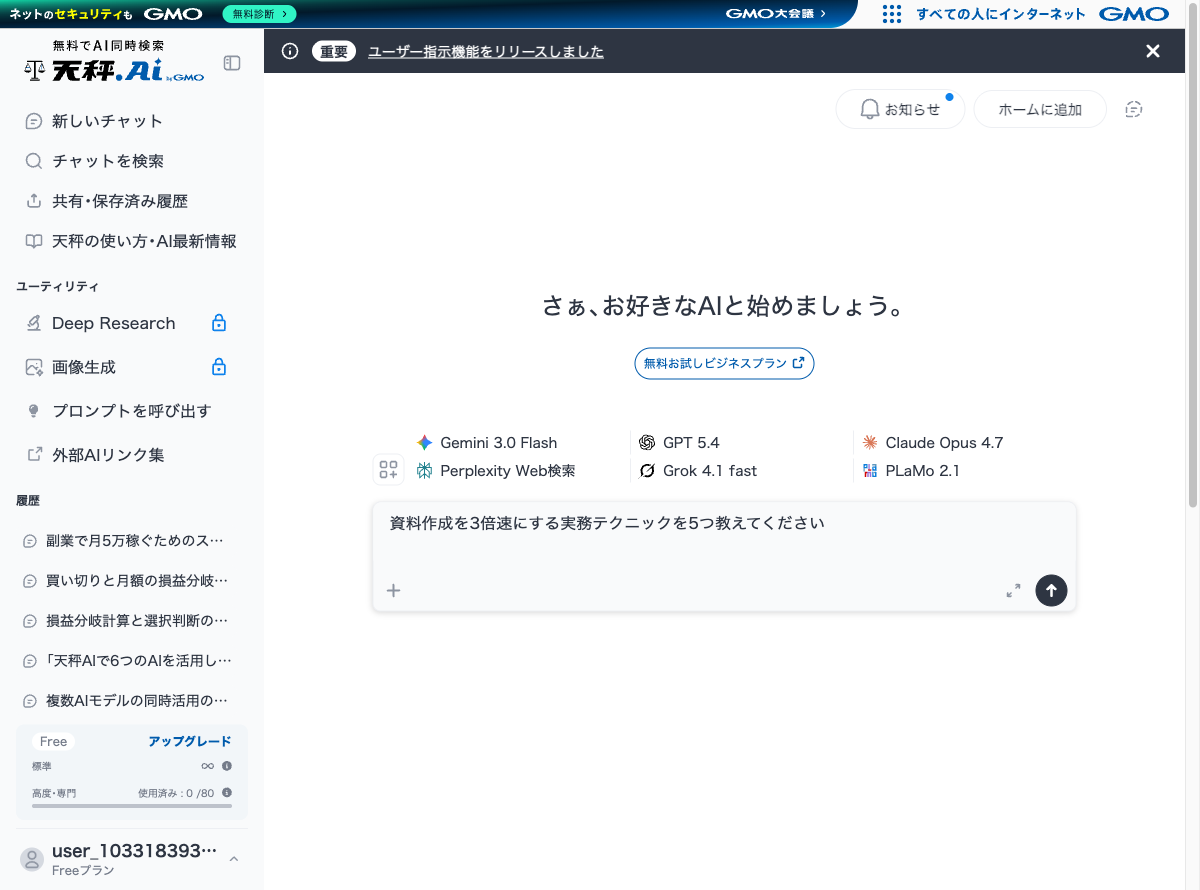Expand the user account menu at bottom
The height and width of the screenshot is (890, 1200).
pyautogui.click(x=233, y=858)
